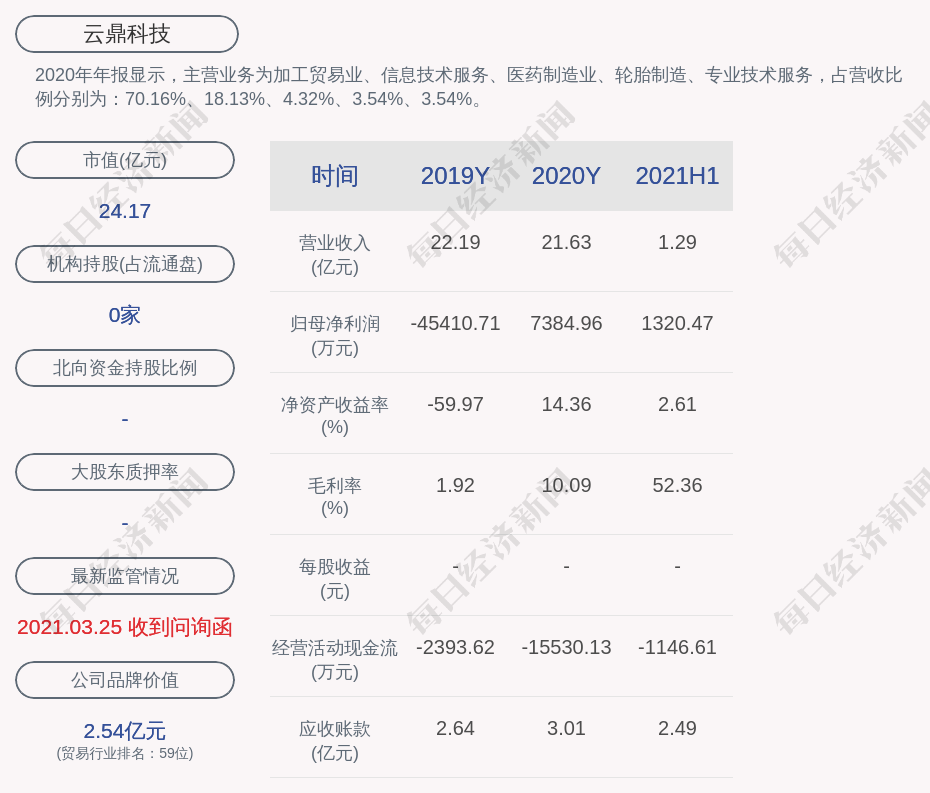
Task: Open the 北向资金持股比例 label pill
Action: pos(125,368)
